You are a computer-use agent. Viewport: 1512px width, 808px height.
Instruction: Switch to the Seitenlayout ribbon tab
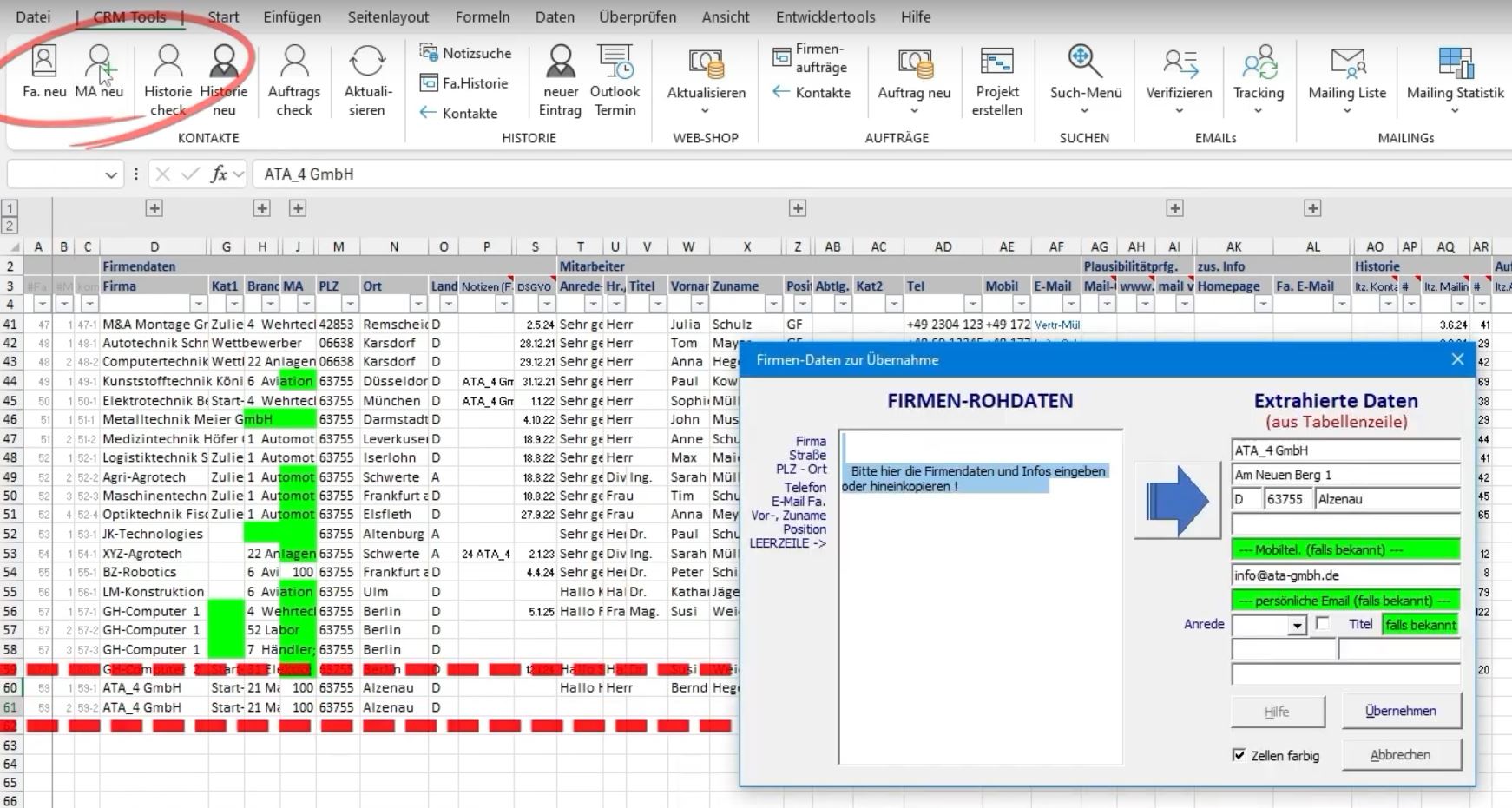tap(388, 16)
